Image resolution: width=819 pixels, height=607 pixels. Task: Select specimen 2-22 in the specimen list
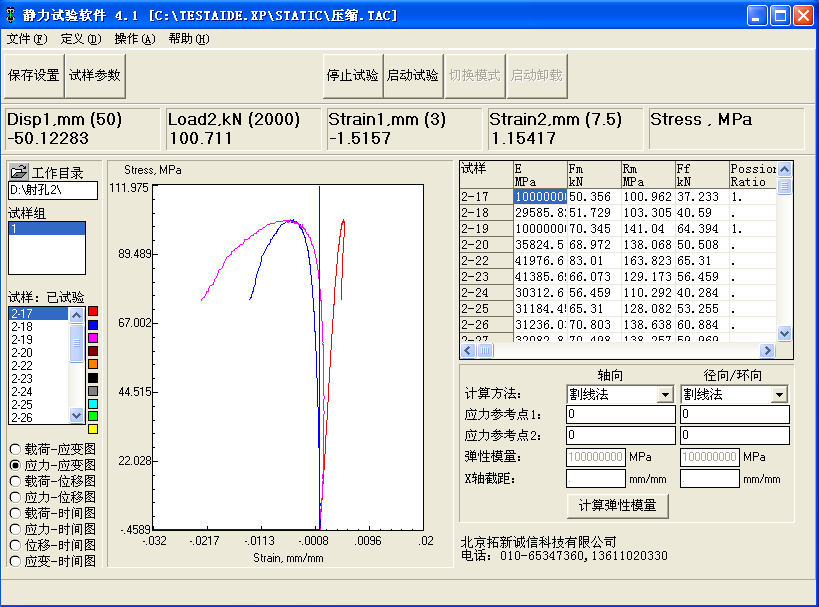pyautogui.click(x=39, y=366)
